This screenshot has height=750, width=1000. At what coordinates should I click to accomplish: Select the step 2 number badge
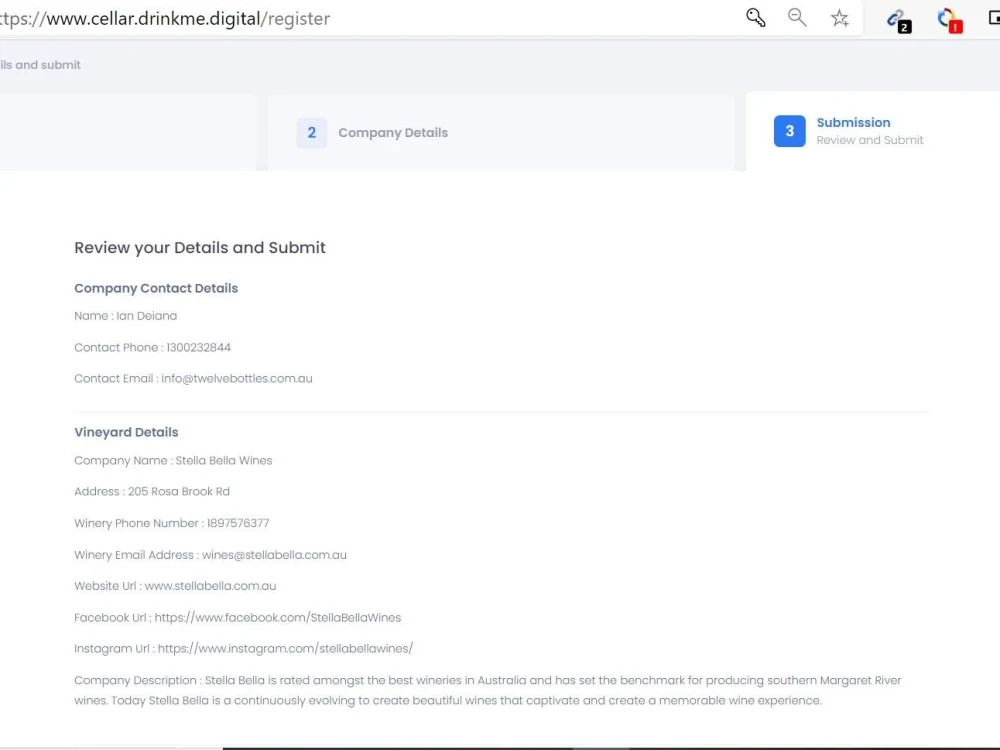point(312,133)
